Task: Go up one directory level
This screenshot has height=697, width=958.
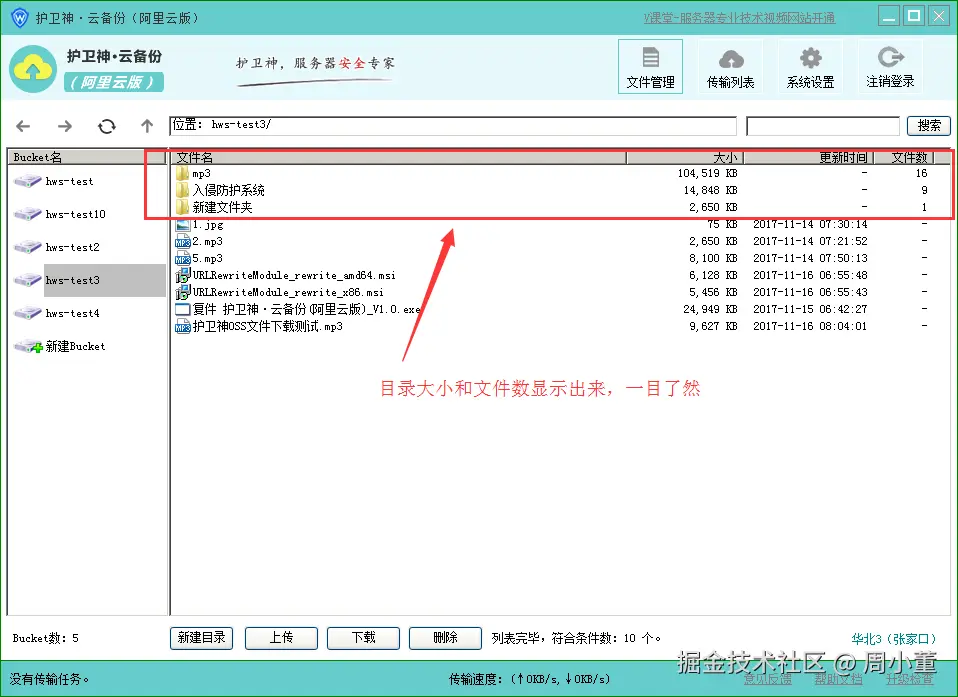Action: (x=147, y=126)
